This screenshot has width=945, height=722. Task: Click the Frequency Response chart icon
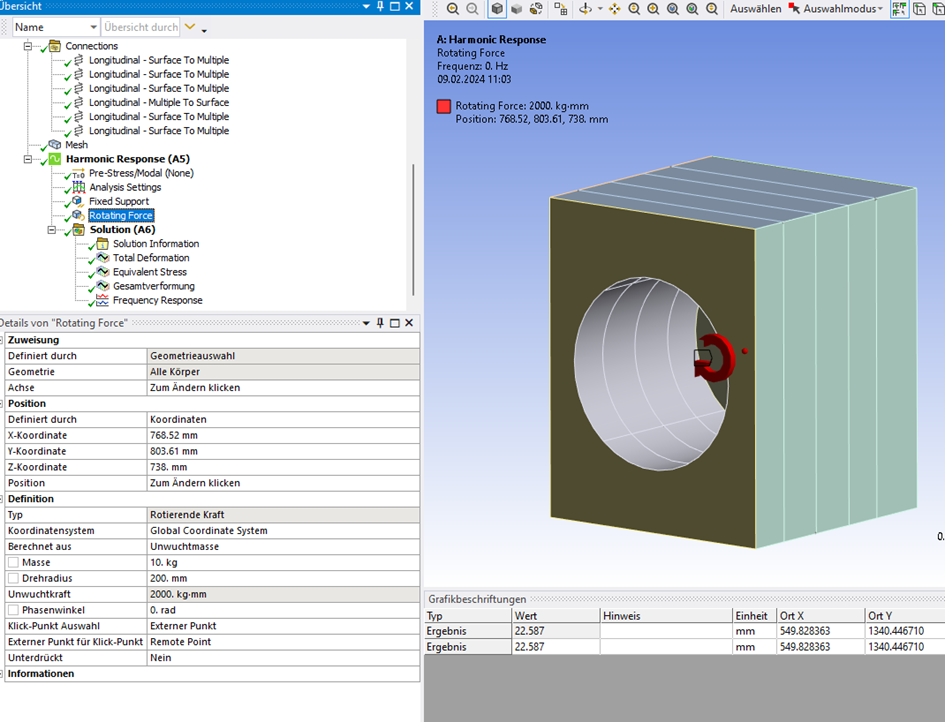101,300
